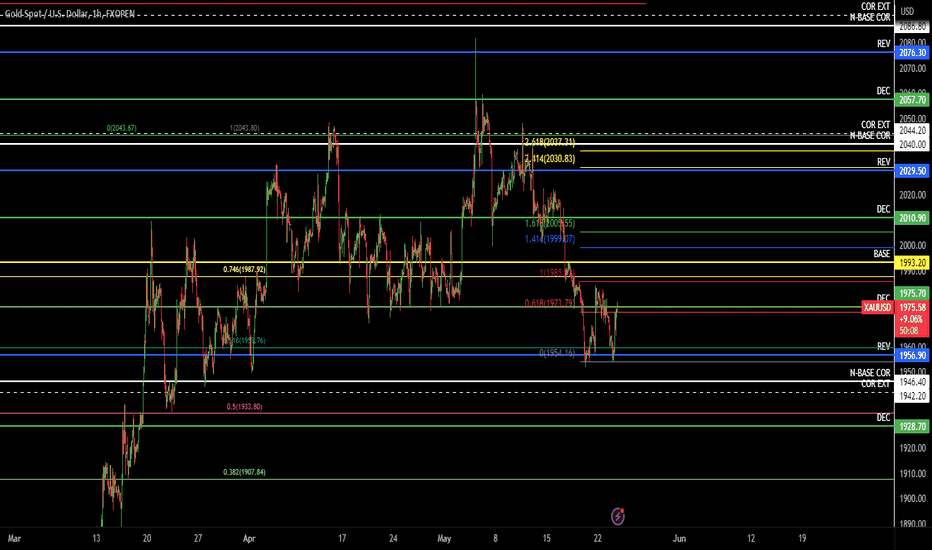Select the 0.382(1907.84) Fibonacci level label
Screen dimensions: 932x550
(x=244, y=472)
